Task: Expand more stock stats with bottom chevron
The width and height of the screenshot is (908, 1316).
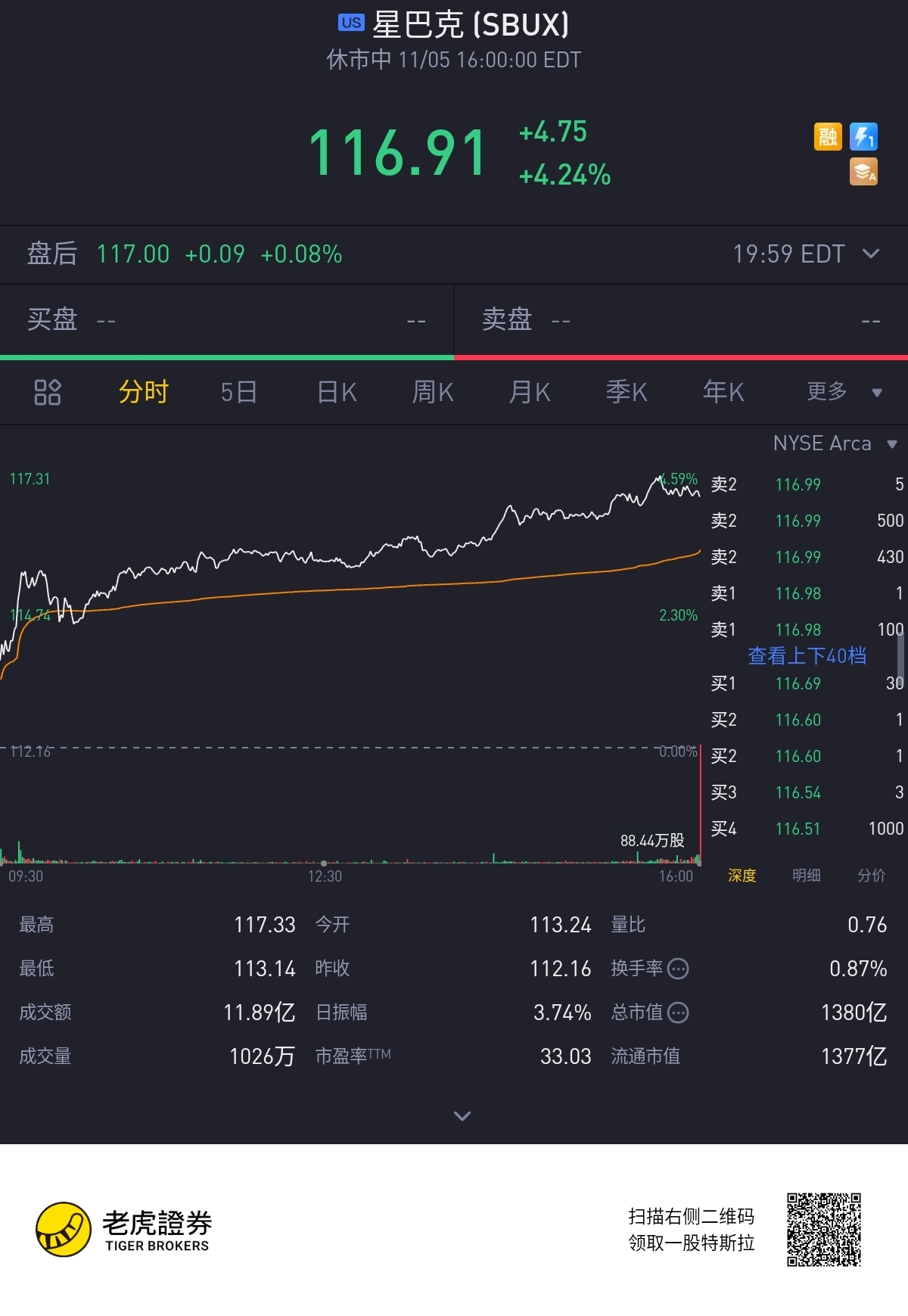Action: click(462, 1115)
